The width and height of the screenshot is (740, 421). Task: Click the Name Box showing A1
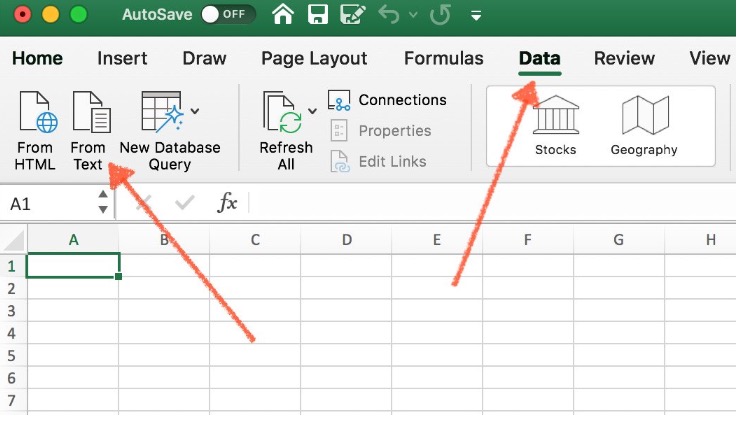[x=49, y=204]
